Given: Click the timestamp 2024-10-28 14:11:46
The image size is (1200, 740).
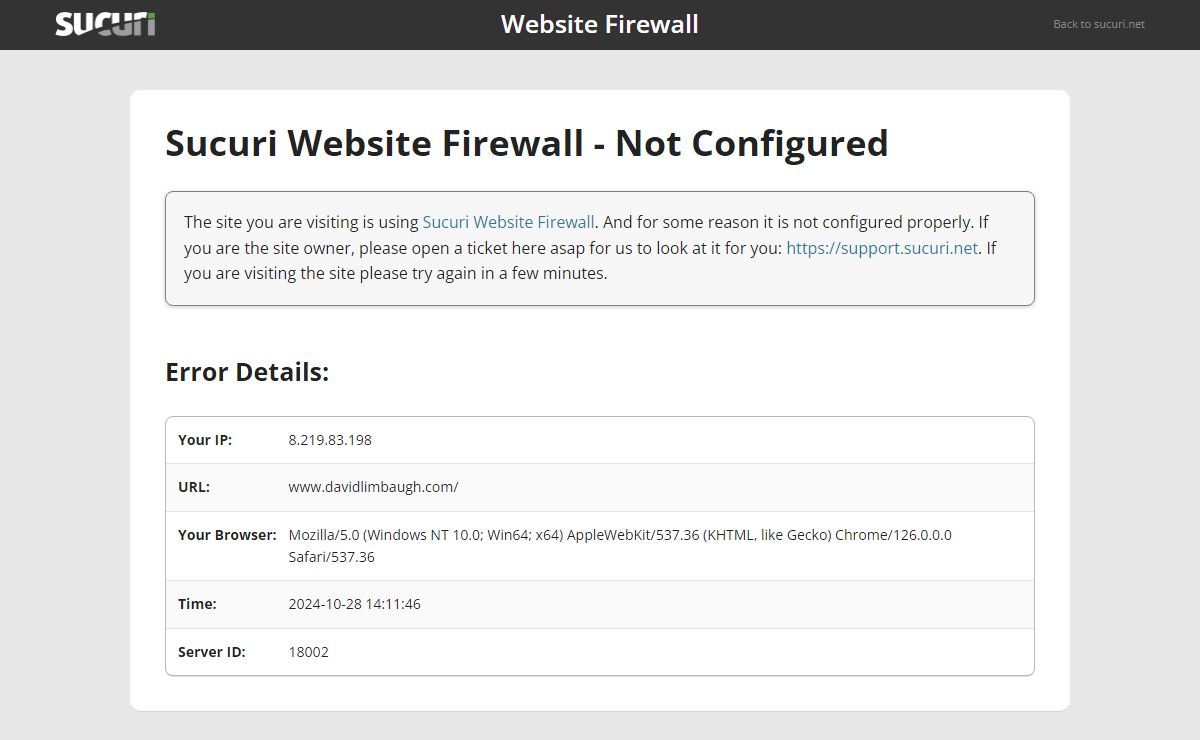Looking at the screenshot, I should point(354,604).
